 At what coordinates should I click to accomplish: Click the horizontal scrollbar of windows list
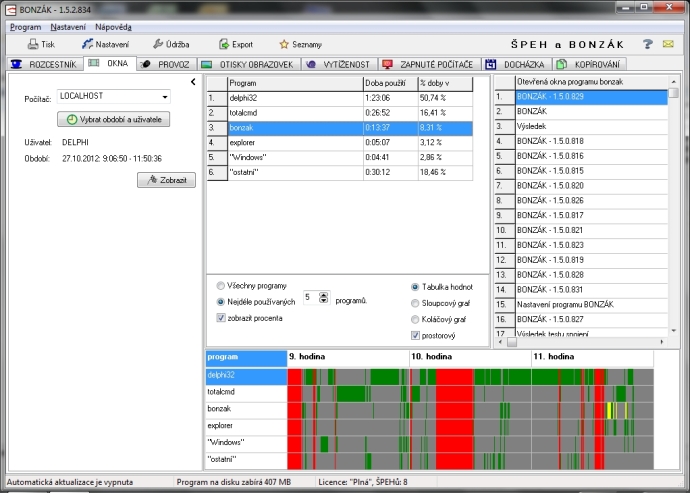pyautogui.click(x=581, y=342)
